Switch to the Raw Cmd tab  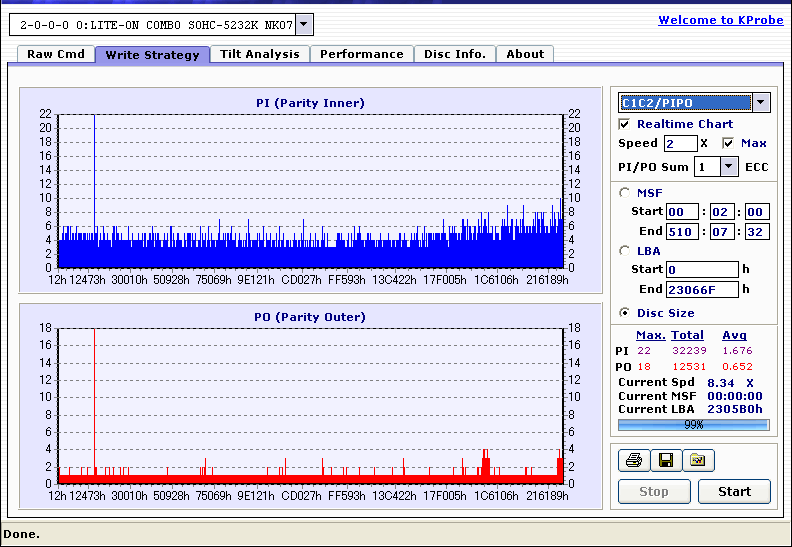(55, 54)
